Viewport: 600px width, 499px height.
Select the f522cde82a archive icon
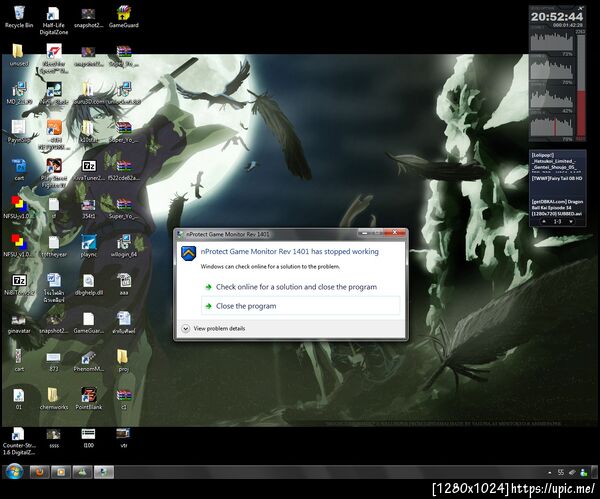(123, 170)
